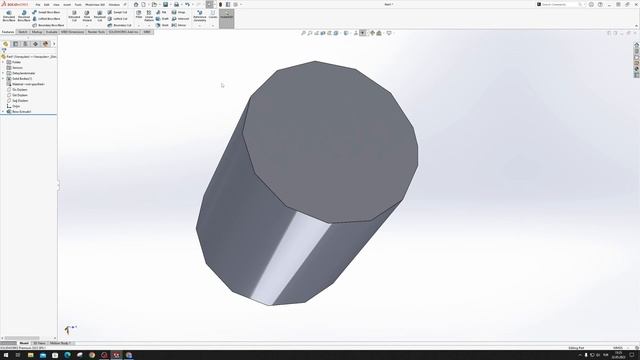
Task: Open the Window menu
Action: pos(114,4)
